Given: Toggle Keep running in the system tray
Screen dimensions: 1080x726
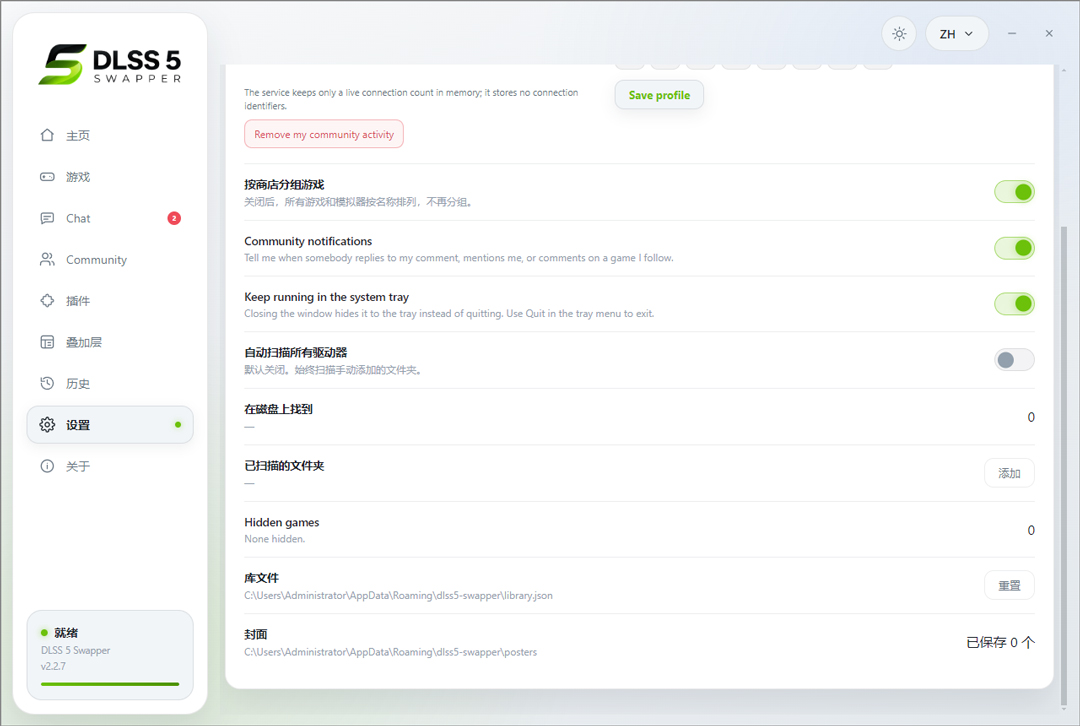Looking at the screenshot, I should point(1014,304).
